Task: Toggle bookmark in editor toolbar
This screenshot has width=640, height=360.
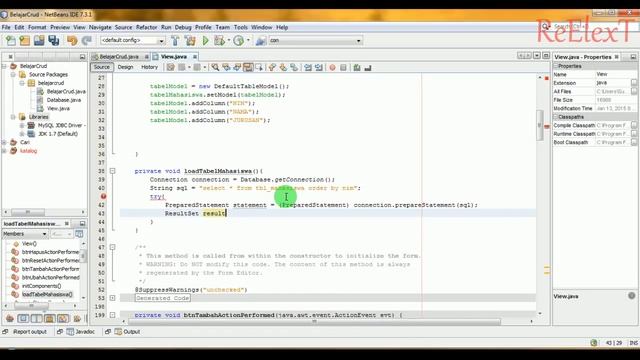Action: click(x=293, y=67)
